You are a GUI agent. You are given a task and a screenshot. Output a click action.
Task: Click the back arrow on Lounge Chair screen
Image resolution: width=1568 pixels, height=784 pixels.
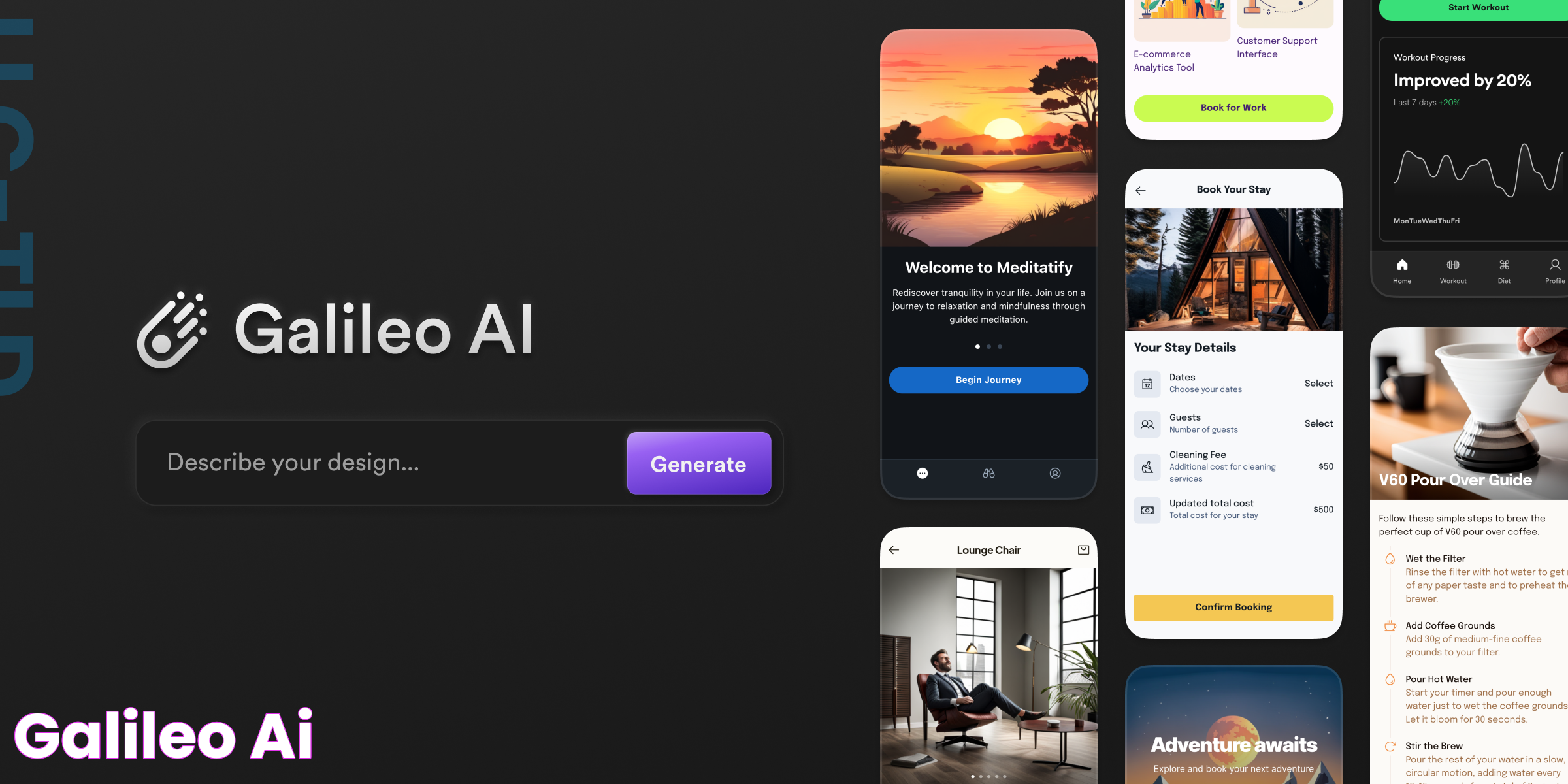tap(893, 549)
